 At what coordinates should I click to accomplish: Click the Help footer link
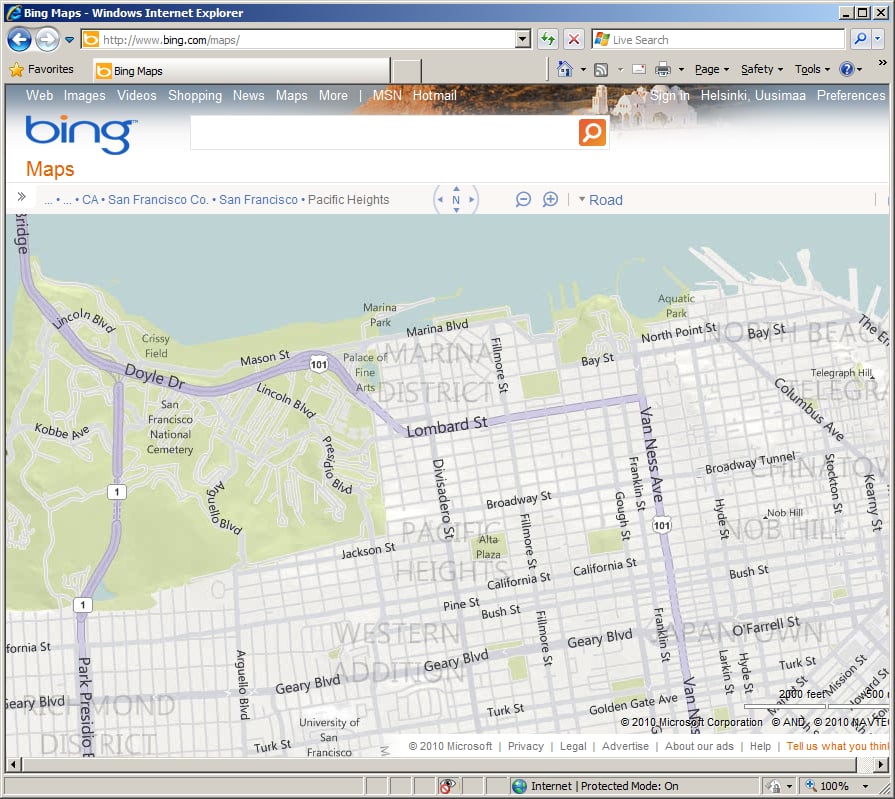(x=760, y=746)
